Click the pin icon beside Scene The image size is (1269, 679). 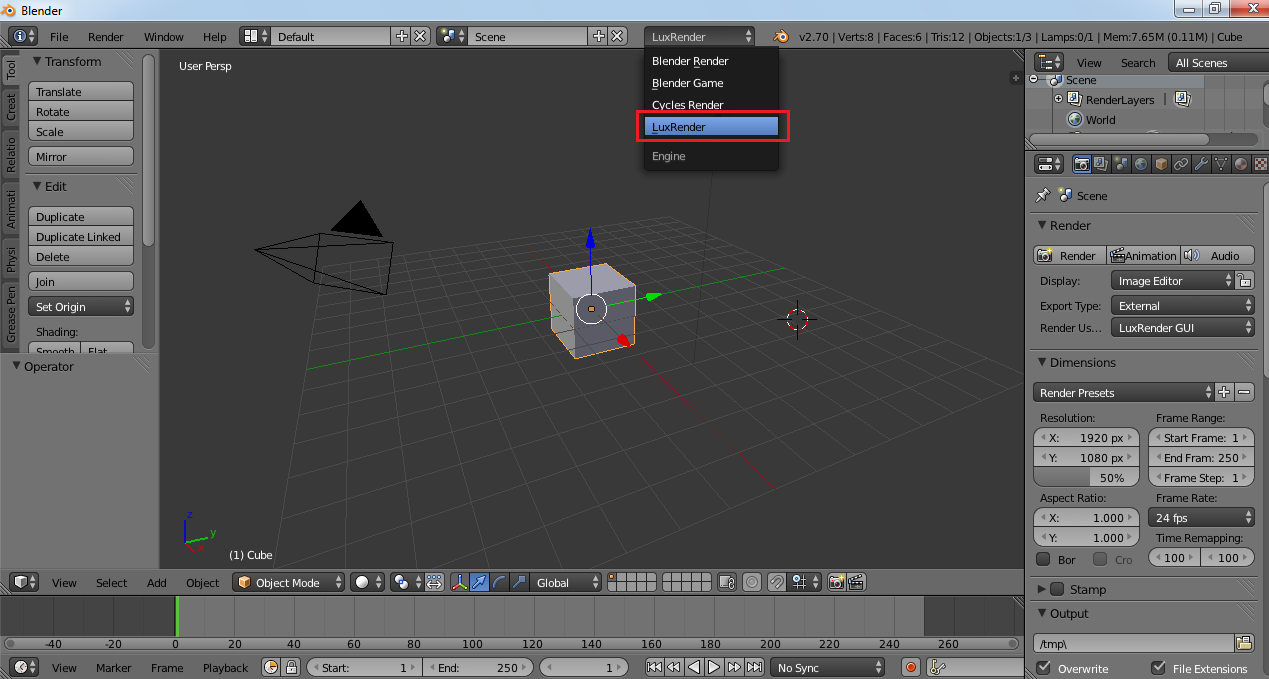point(1043,195)
